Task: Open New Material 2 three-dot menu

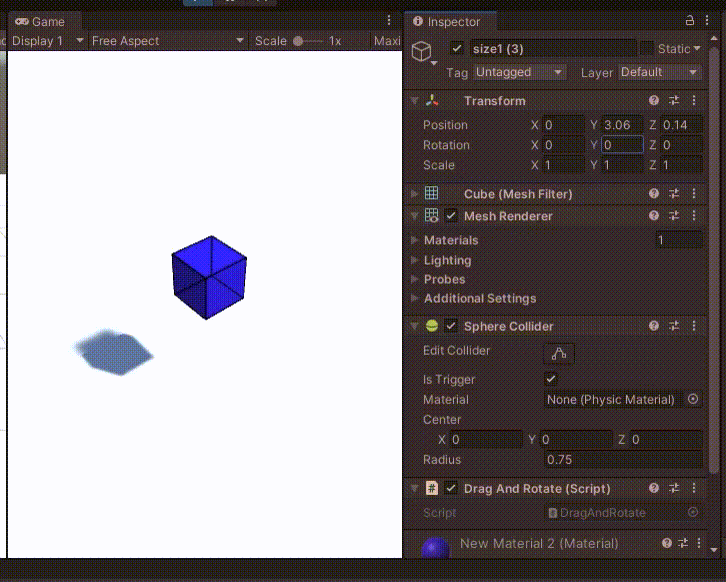Action: click(699, 543)
